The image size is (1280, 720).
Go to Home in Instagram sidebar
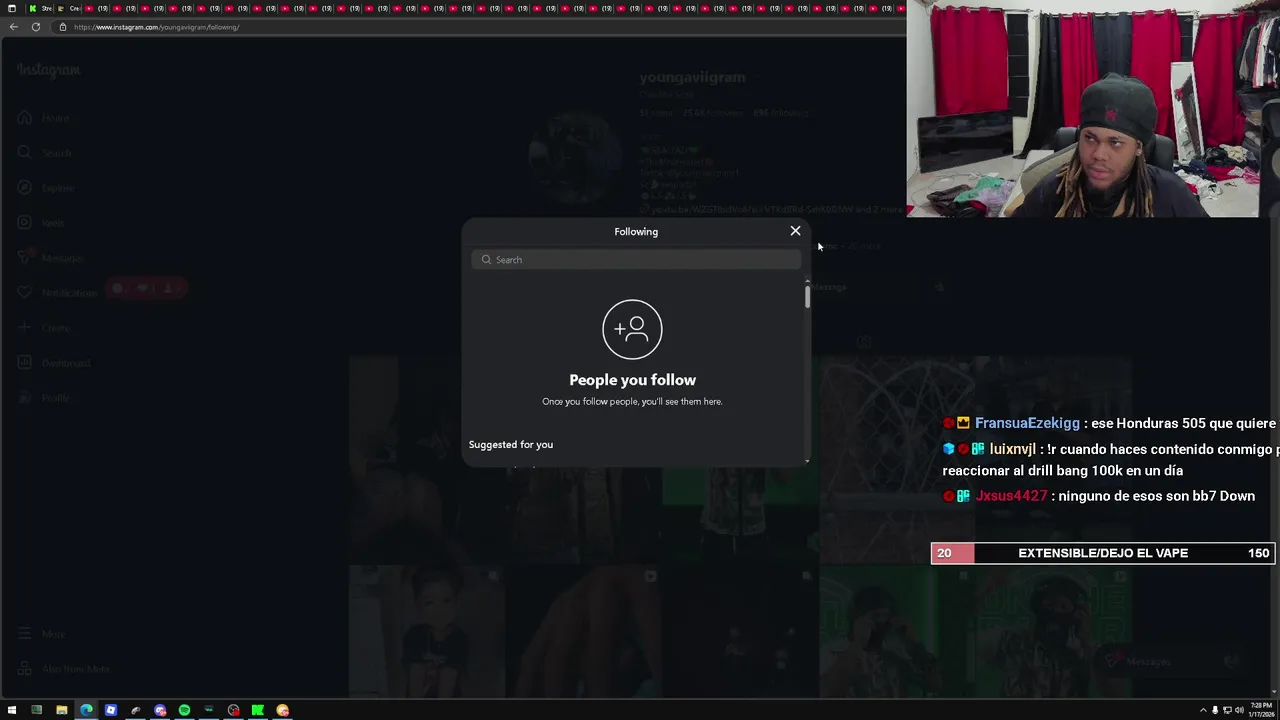(43, 118)
